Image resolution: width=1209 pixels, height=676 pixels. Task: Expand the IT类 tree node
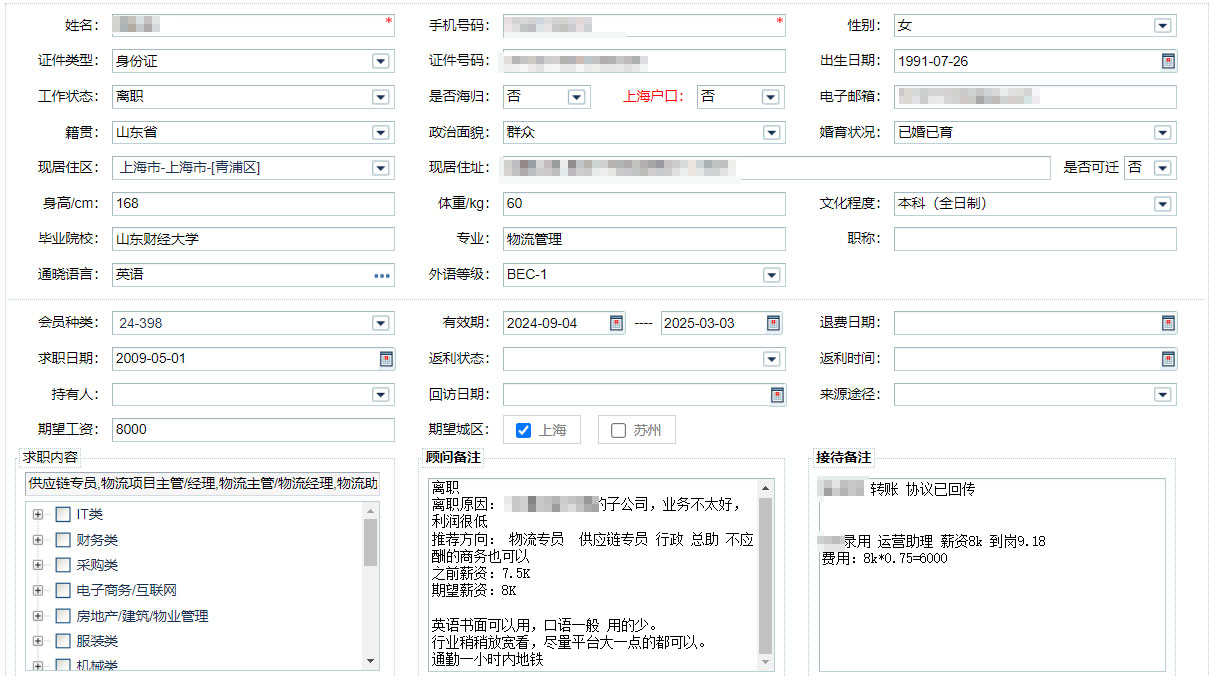pyautogui.click(x=39, y=514)
